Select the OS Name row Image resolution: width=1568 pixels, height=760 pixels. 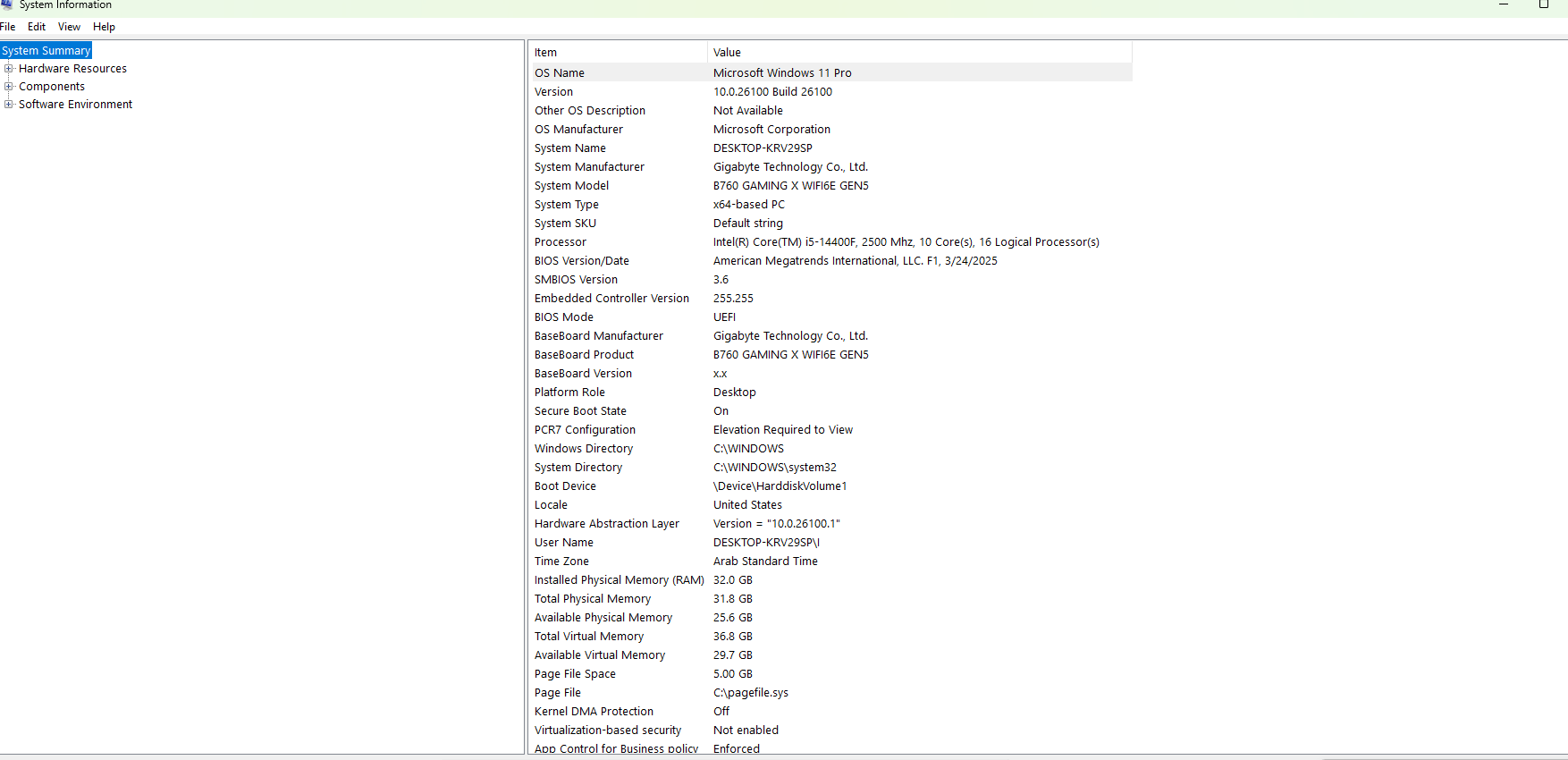pyautogui.click(x=830, y=73)
